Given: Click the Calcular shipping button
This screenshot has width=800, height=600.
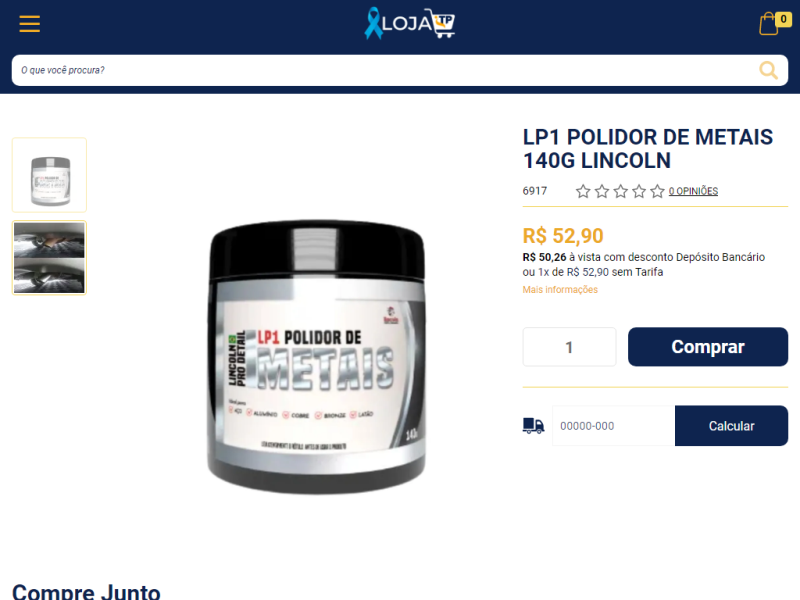Looking at the screenshot, I should (731, 426).
